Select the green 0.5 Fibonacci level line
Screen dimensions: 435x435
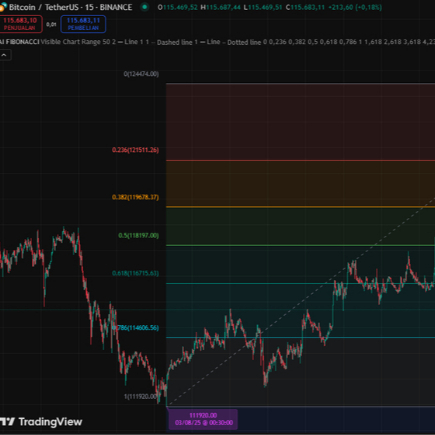[300, 245]
